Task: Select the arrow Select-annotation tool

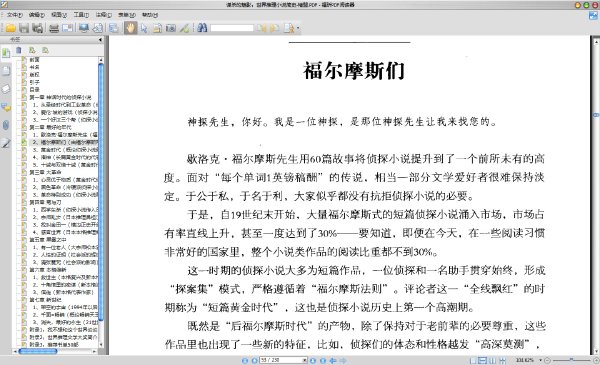Action: click(144, 28)
